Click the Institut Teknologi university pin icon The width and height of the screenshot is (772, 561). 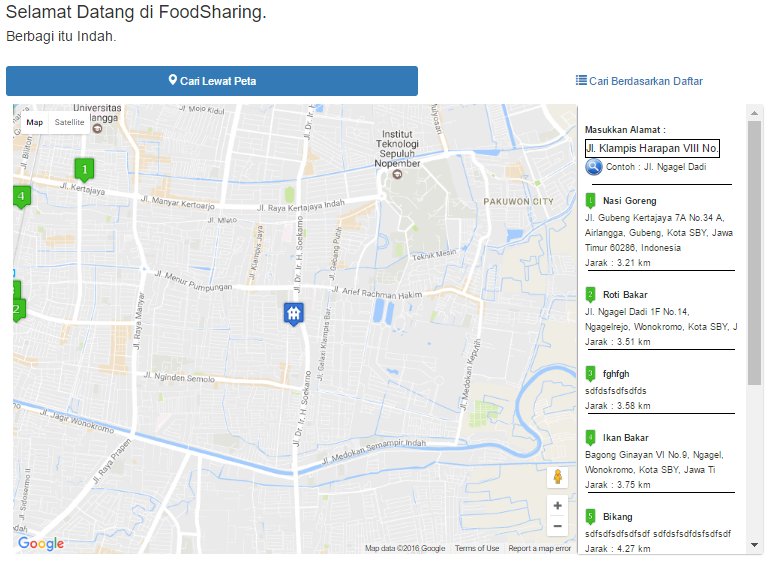tap(397, 174)
